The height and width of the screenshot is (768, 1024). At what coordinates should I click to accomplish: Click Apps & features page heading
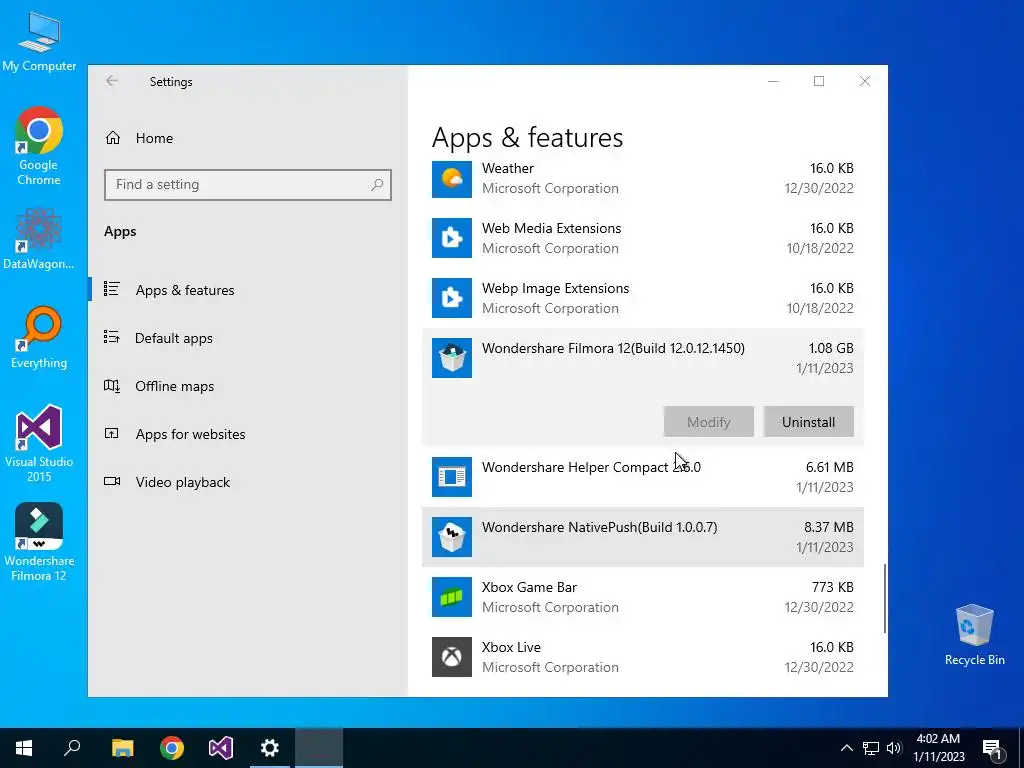pos(527,138)
